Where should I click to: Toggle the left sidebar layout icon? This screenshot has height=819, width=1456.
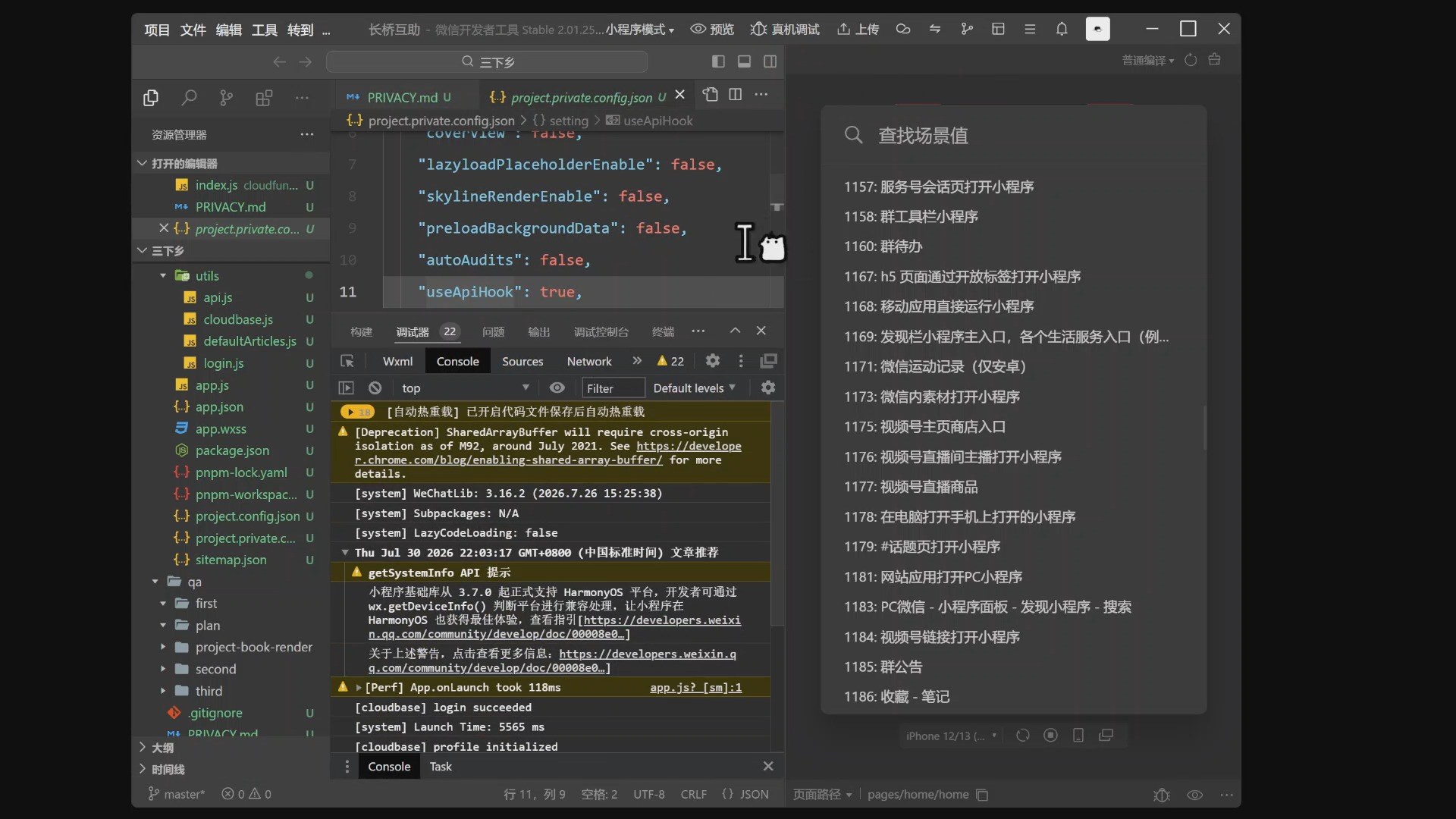[718, 61]
